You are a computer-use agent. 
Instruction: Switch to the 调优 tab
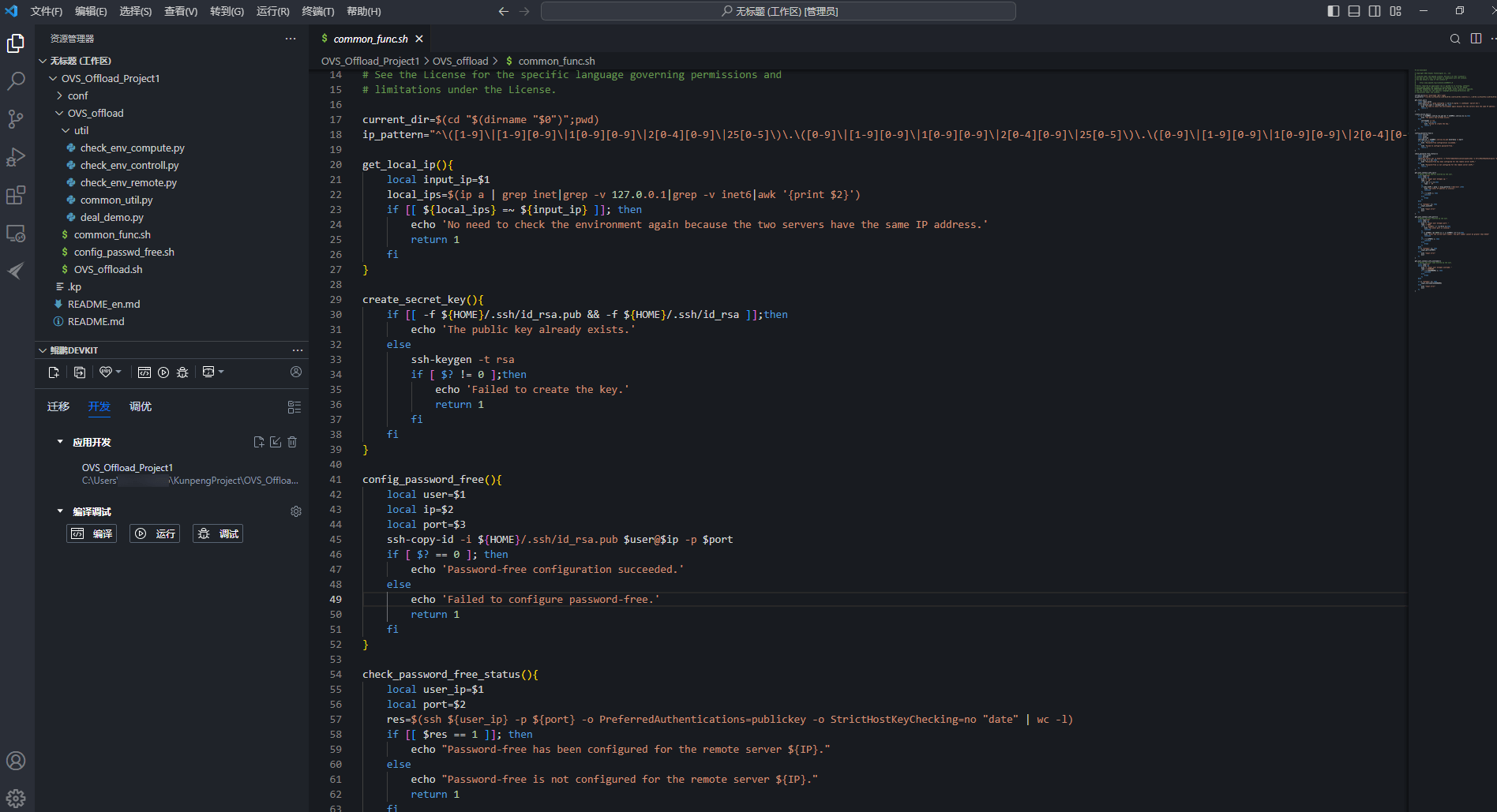click(x=141, y=406)
